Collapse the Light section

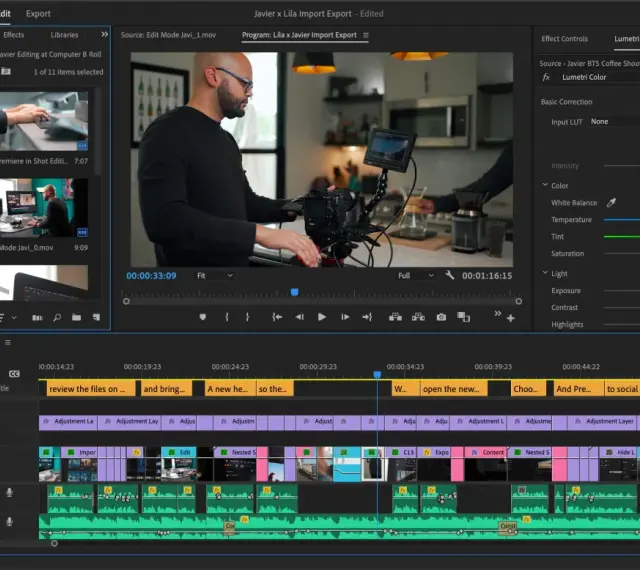click(x=545, y=273)
